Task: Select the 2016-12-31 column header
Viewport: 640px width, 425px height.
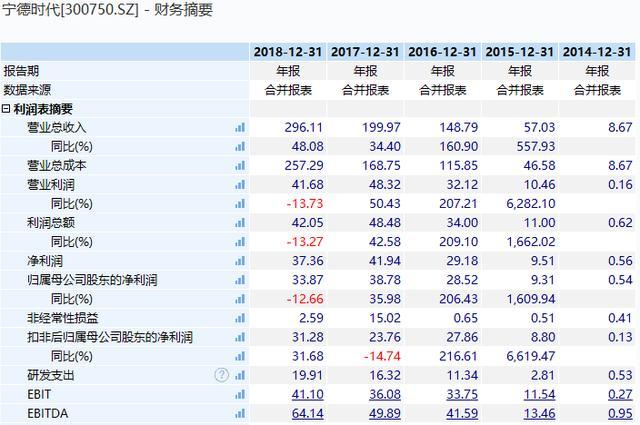Action: (442, 52)
